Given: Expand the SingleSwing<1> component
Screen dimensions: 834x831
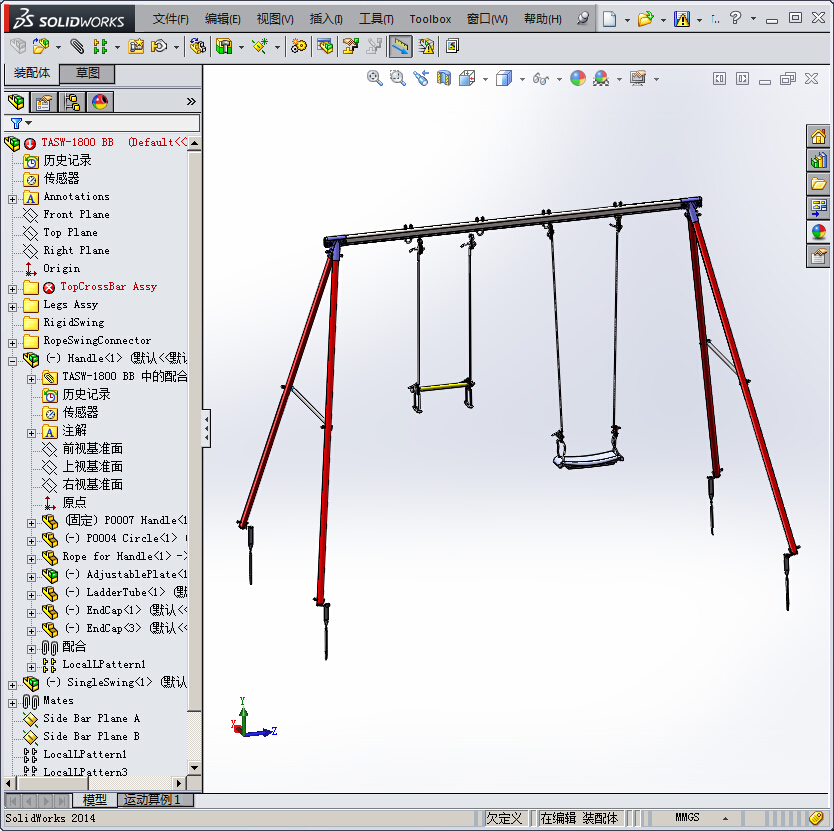Looking at the screenshot, I should [x=12, y=685].
